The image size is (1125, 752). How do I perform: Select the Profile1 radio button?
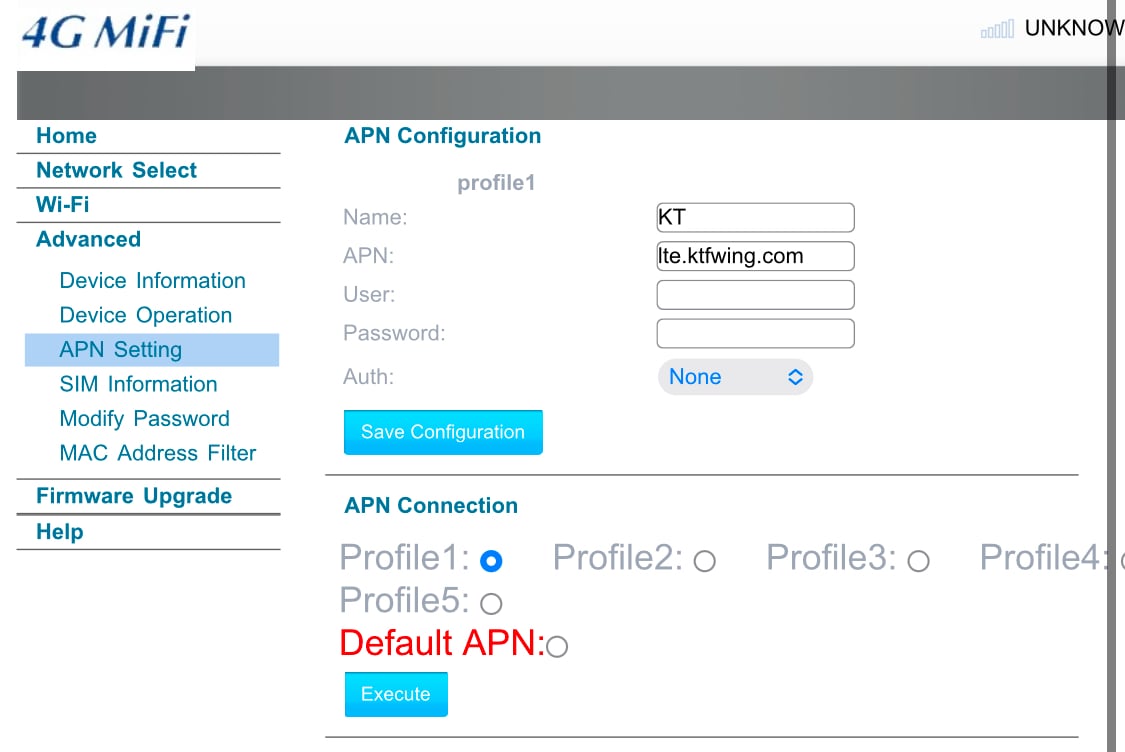(x=491, y=561)
